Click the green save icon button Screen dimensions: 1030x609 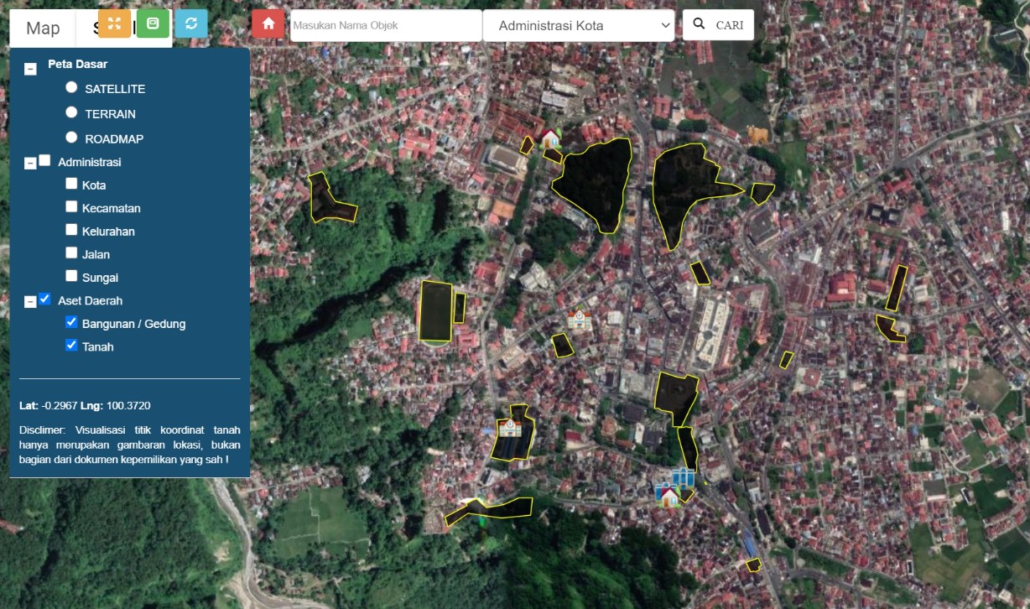click(152, 24)
